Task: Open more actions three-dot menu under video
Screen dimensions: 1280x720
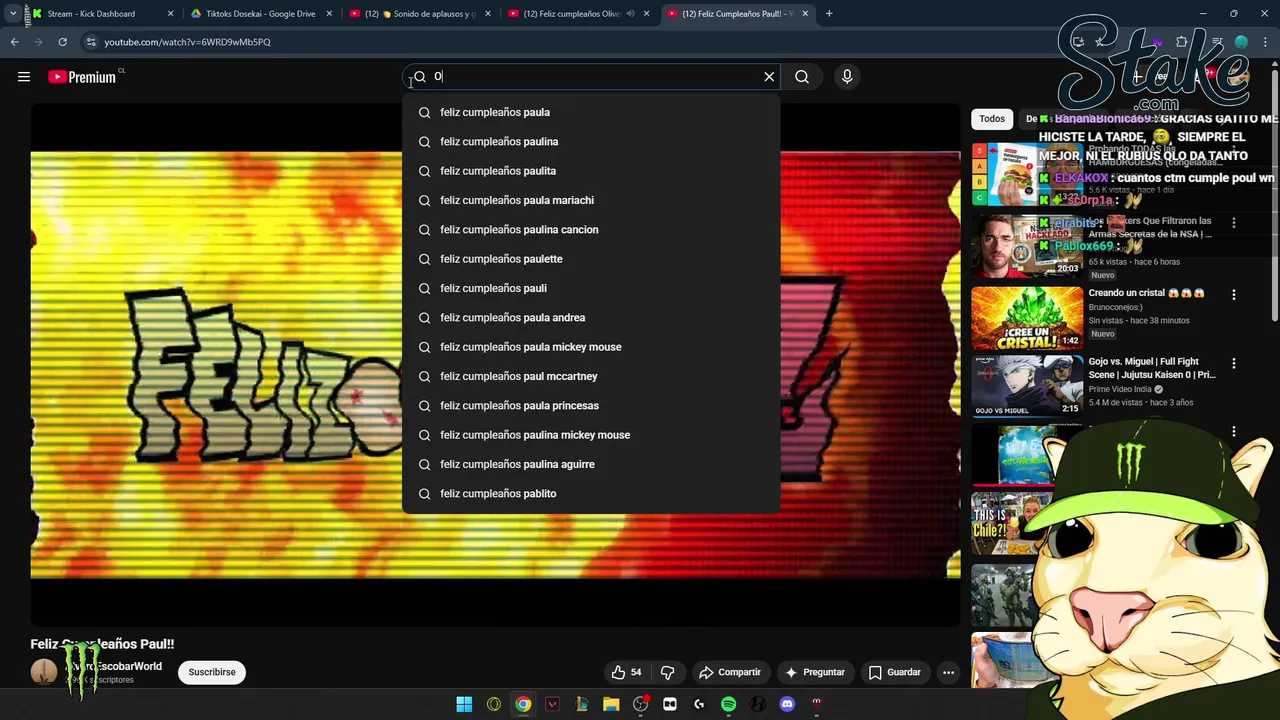Action: coord(948,672)
